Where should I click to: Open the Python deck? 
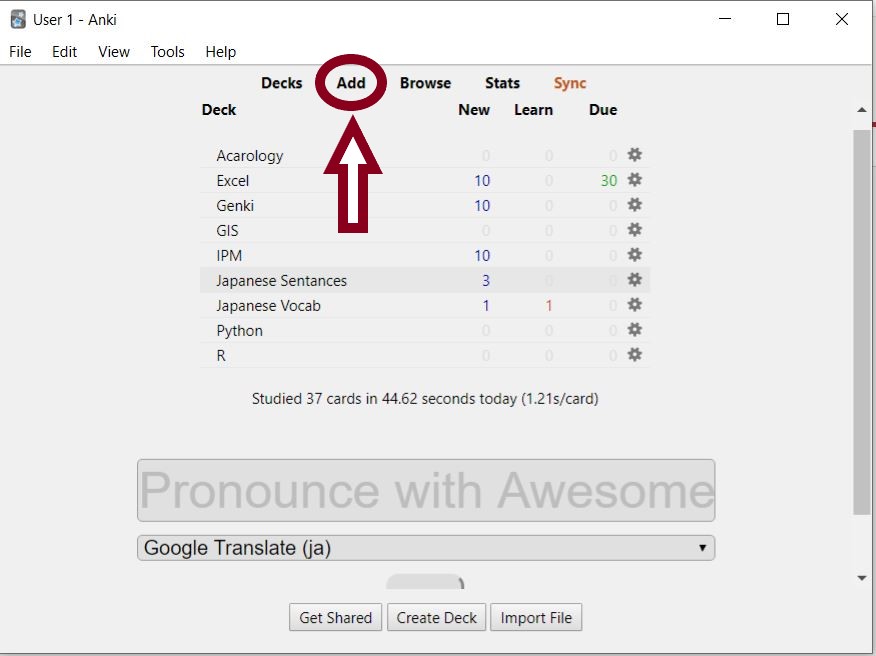coord(239,331)
